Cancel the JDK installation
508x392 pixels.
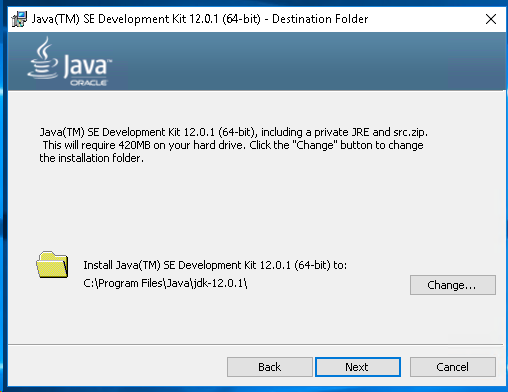pos(453,367)
